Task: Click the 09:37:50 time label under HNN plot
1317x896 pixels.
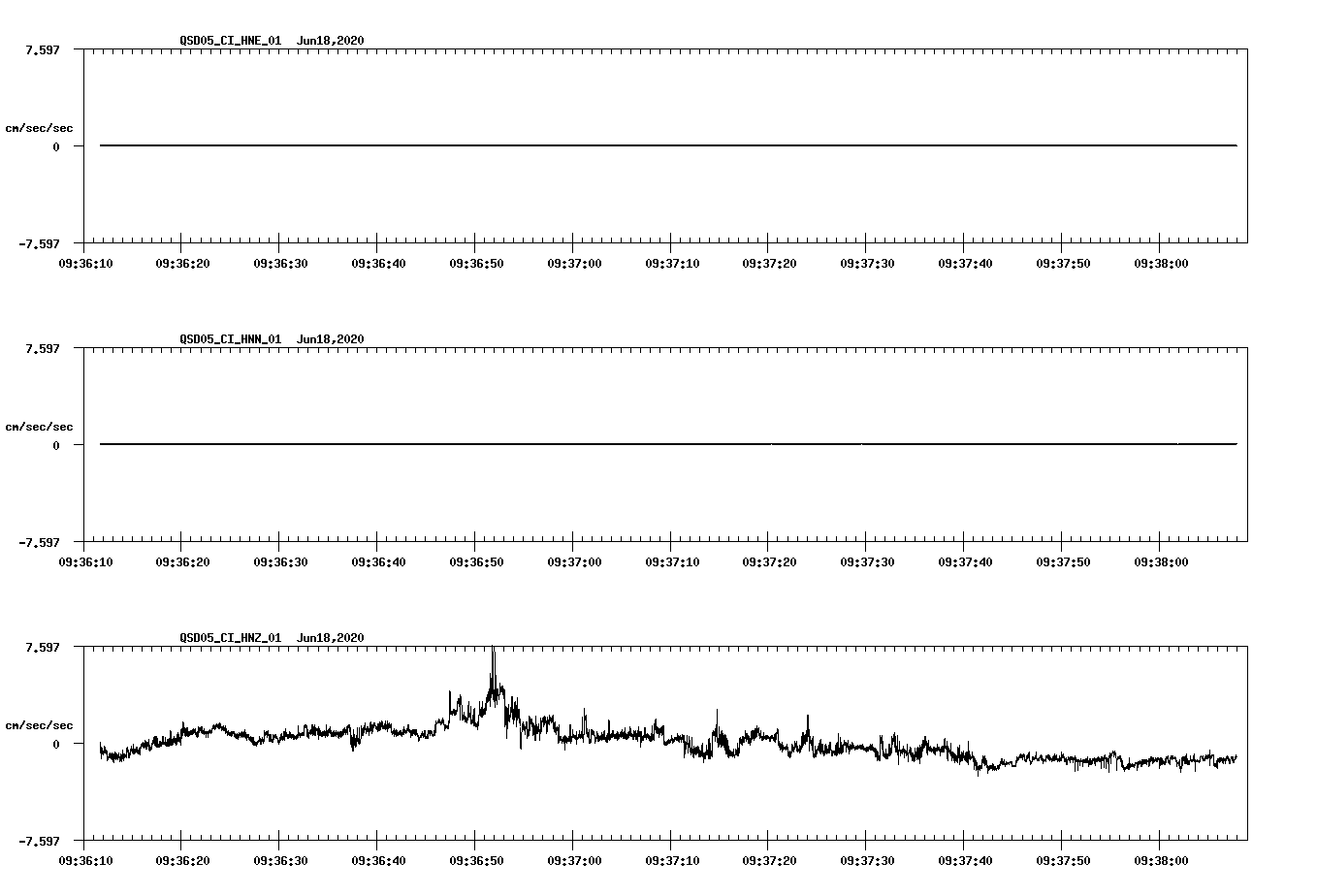Action: click(x=1063, y=561)
